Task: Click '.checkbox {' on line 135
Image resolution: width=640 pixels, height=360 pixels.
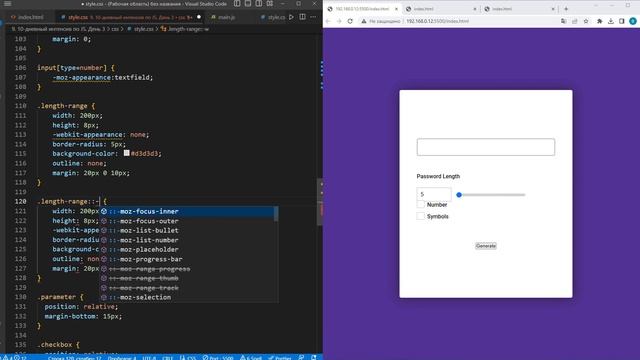Action: 58,344
